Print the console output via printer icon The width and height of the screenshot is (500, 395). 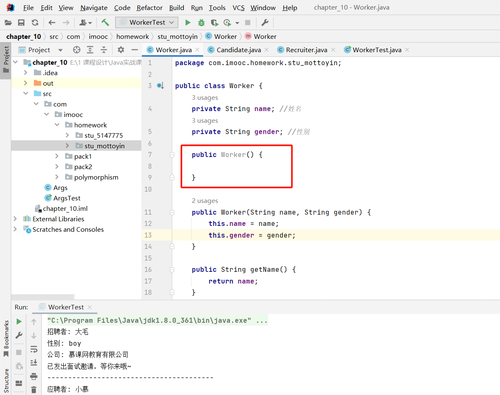[x=34, y=376]
